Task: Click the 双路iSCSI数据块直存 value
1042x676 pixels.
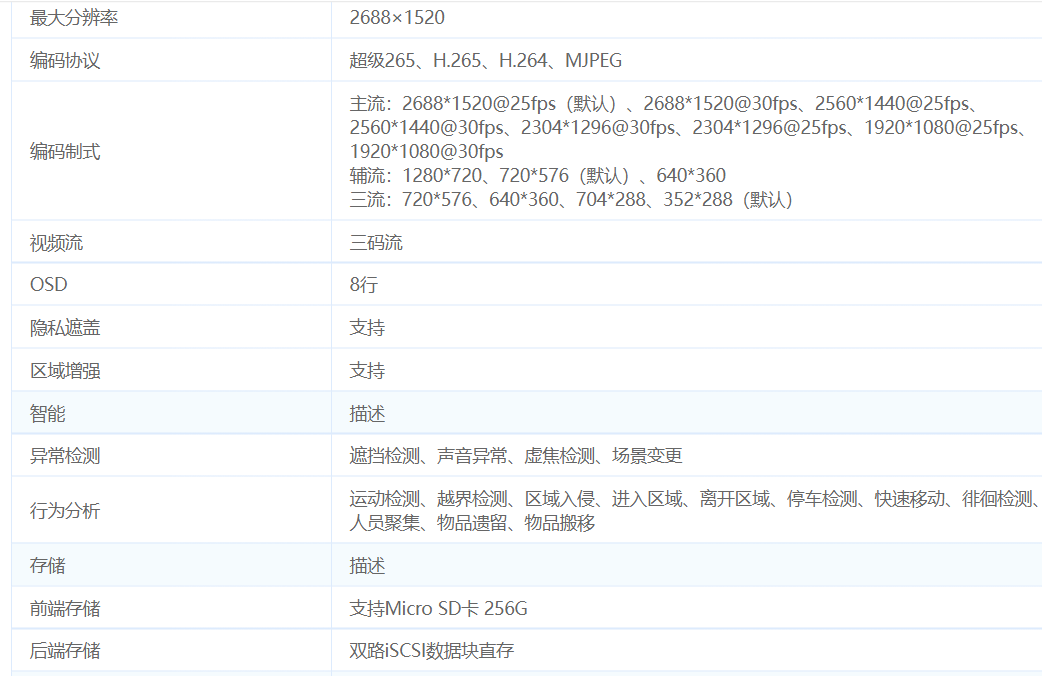Action: pyautogui.click(x=431, y=651)
